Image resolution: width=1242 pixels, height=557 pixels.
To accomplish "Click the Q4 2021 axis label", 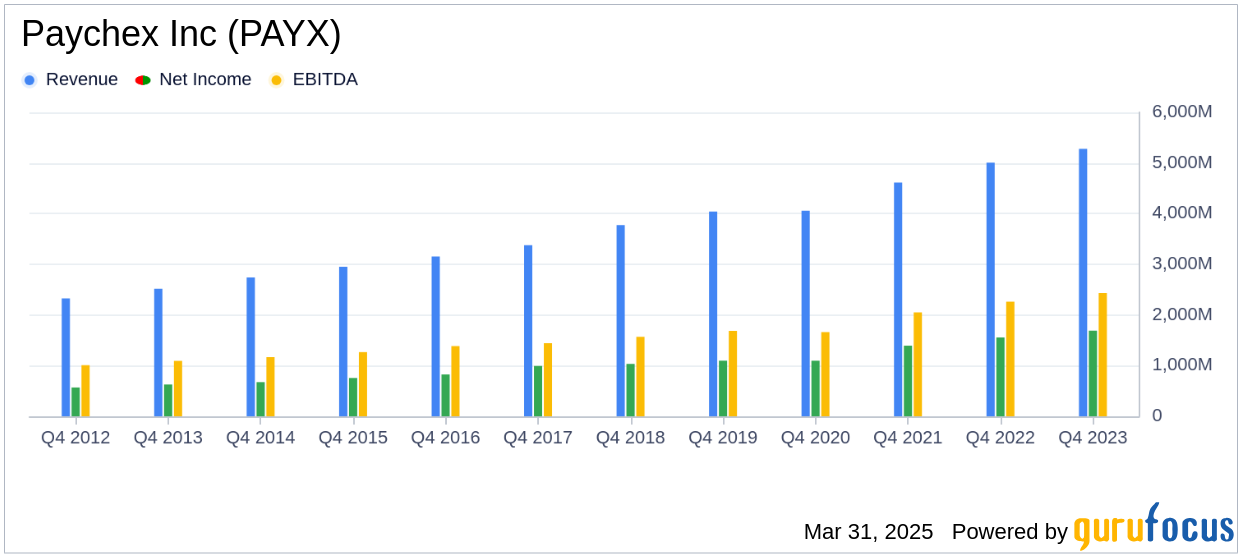I will (x=908, y=438).
